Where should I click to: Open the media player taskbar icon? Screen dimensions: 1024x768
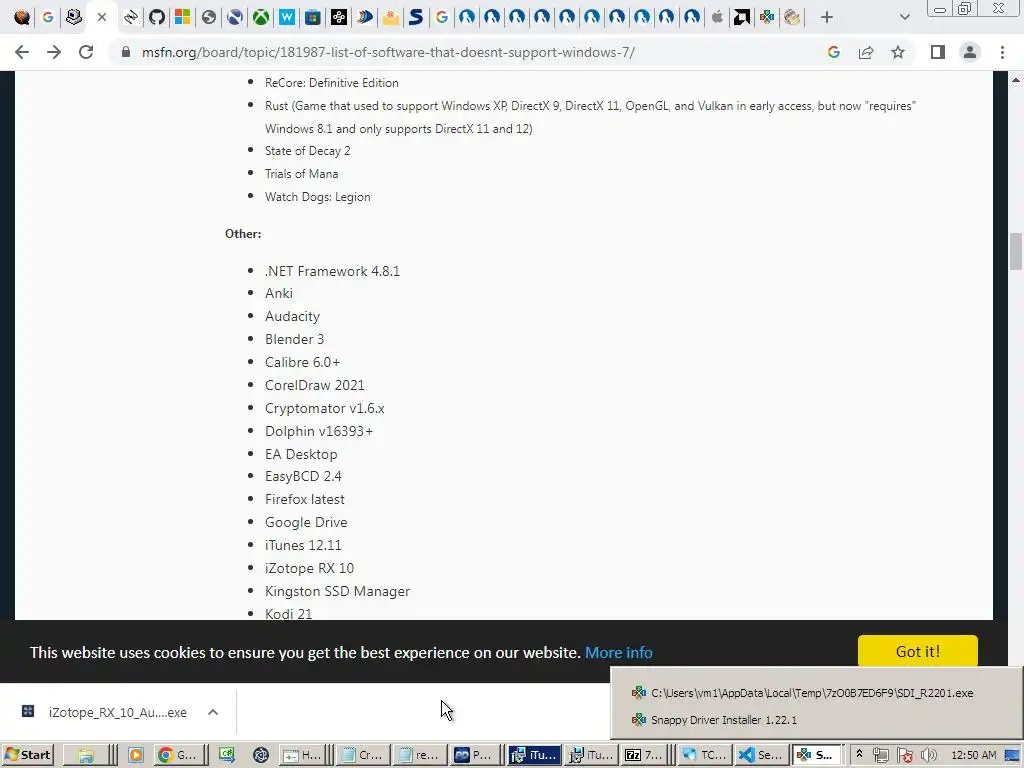[136, 755]
